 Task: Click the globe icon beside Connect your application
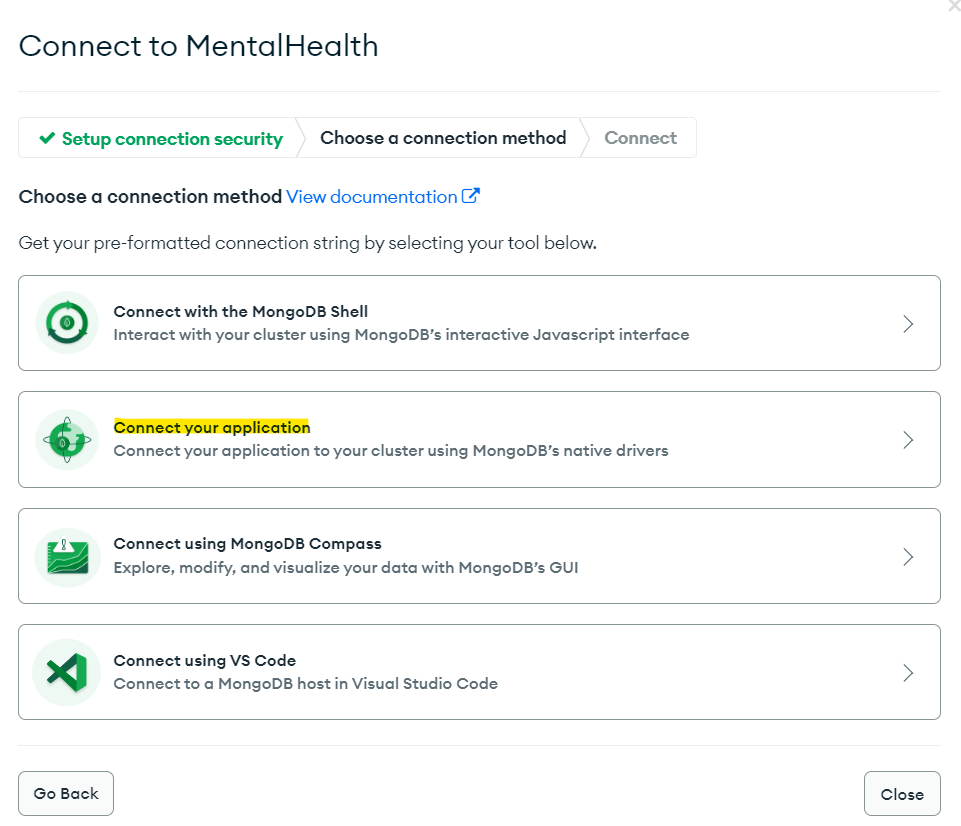[66, 439]
